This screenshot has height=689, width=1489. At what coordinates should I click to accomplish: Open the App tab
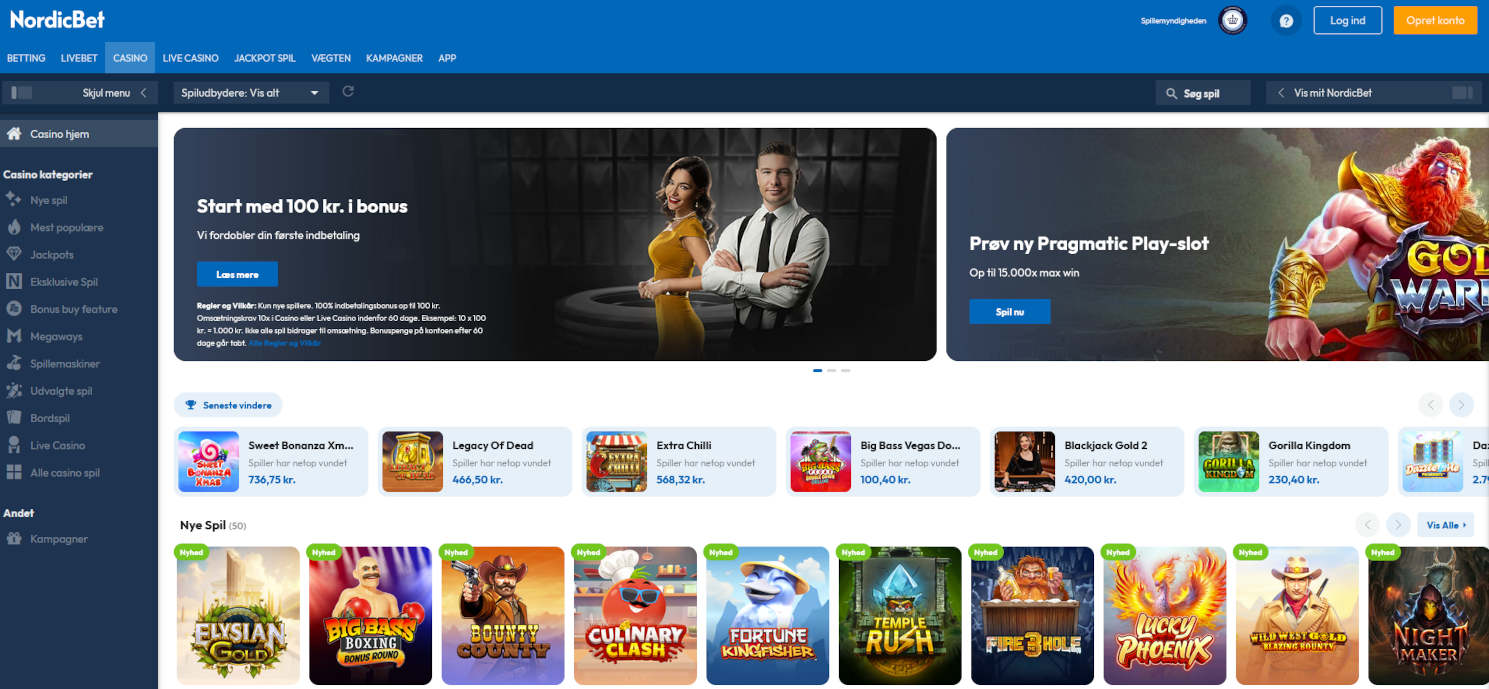tap(447, 58)
